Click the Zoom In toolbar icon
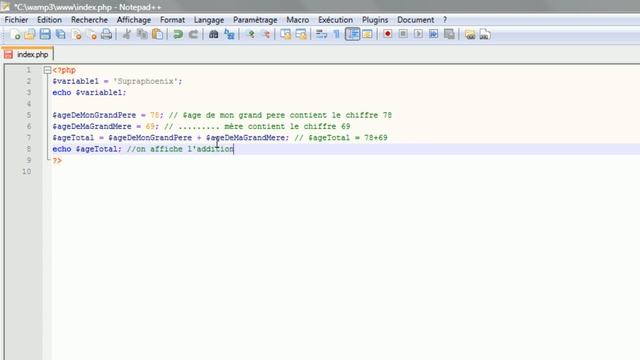640x360 pixels. coord(251,35)
